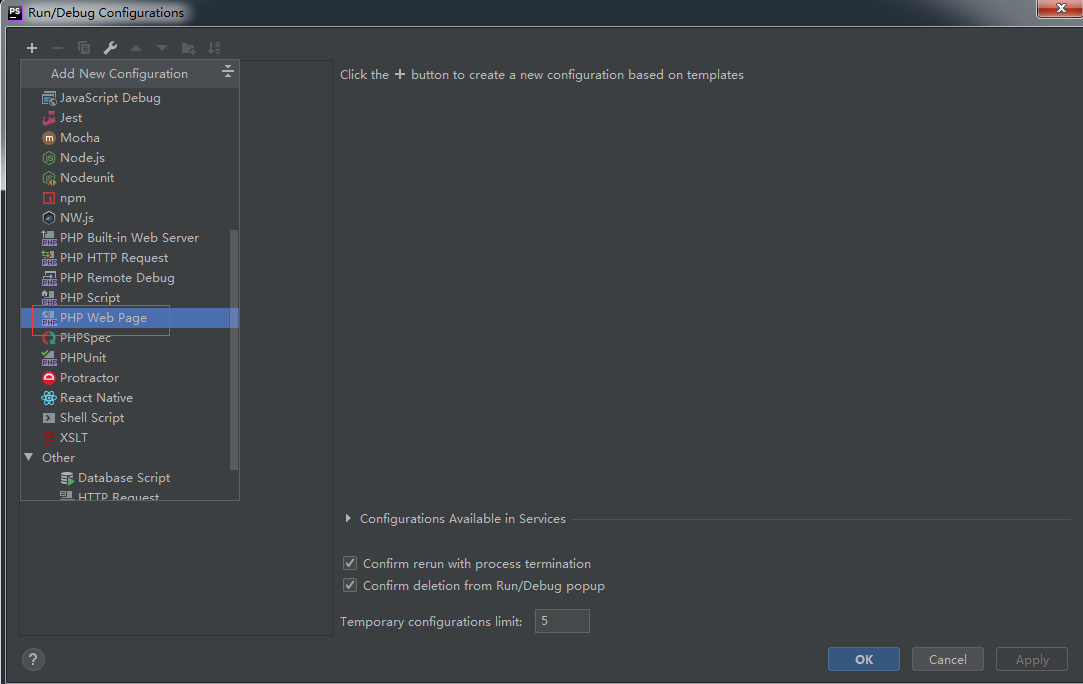Viewport: 1083px width, 684px height.
Task: Close the Run/Debug Configurations dialog
Action: click(1060, 8)
